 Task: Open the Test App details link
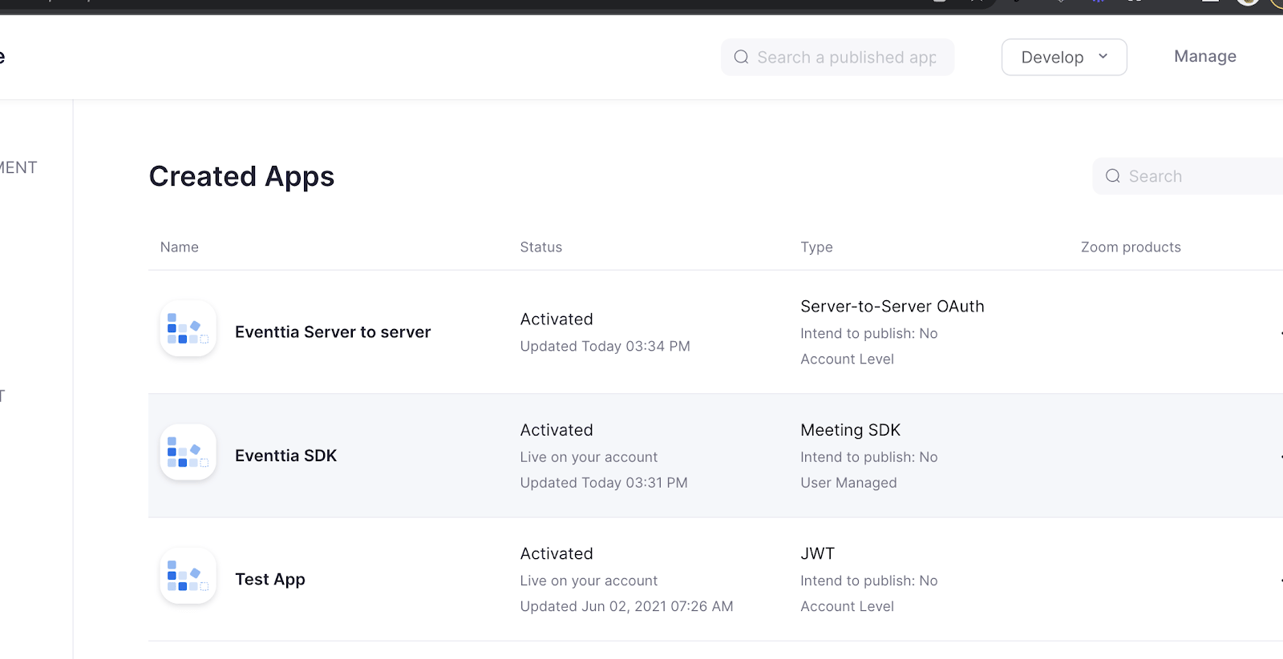(270, 579)
